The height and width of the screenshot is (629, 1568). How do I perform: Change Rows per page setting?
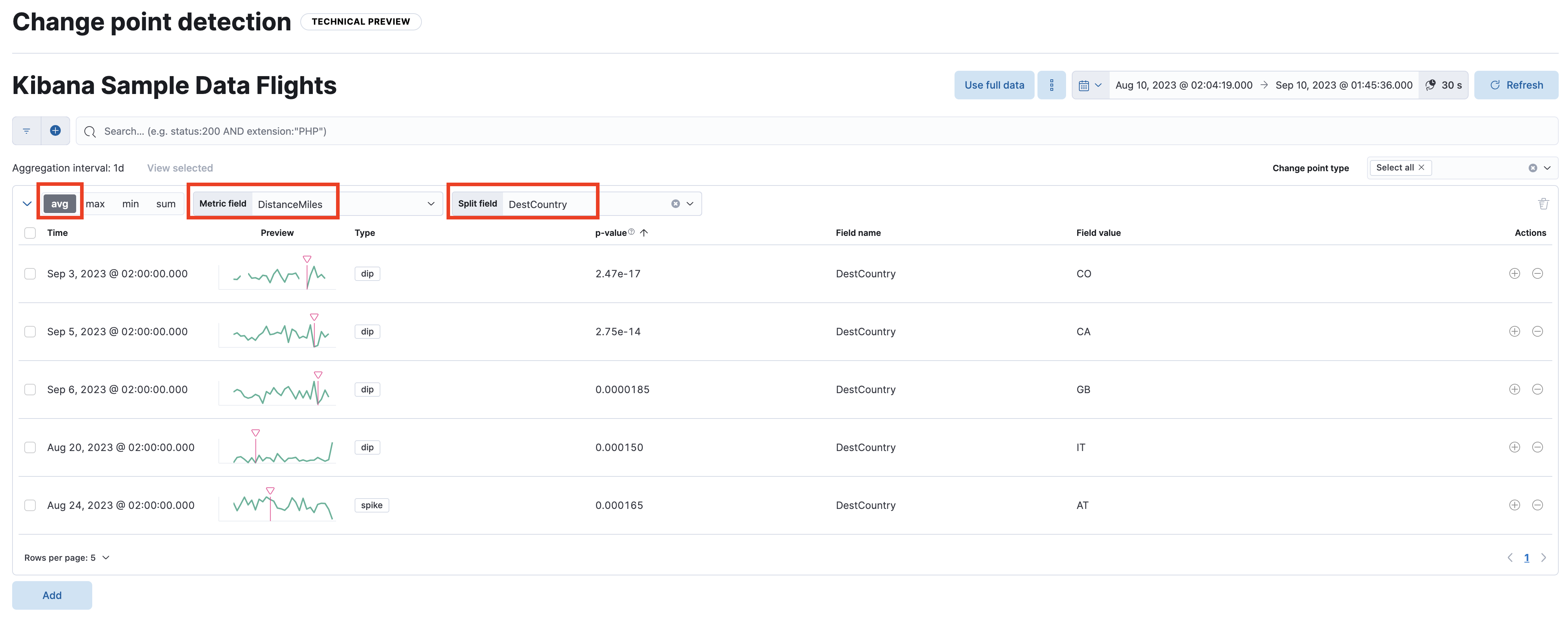[67, 558]
